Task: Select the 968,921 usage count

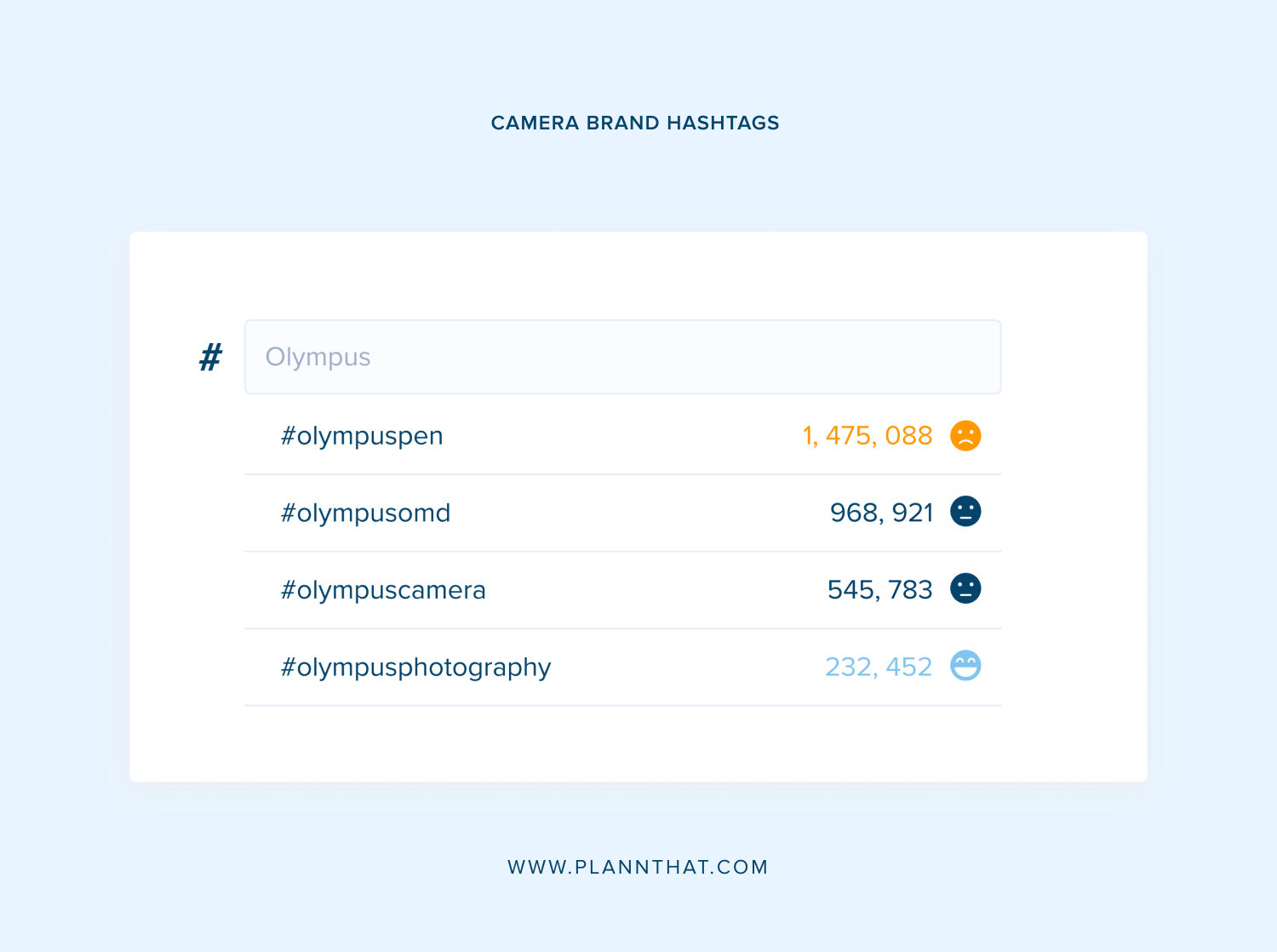Action: (x=881, y=512)
